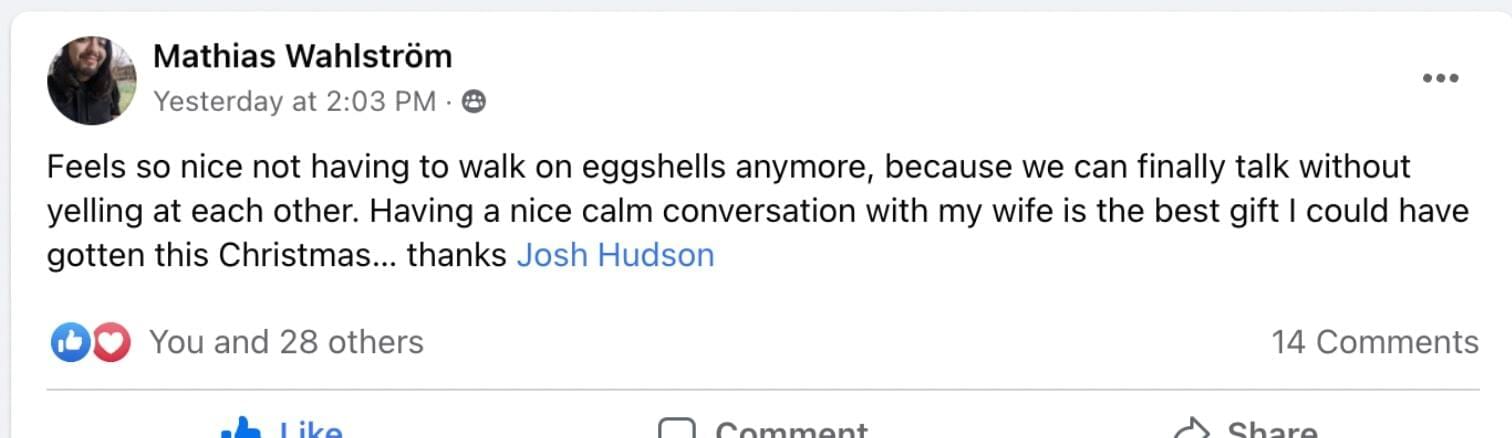Click the "Yesterday at 2:03 PM" timestamp
Viewport: 1512px width, 438px height.
point(295,101)
